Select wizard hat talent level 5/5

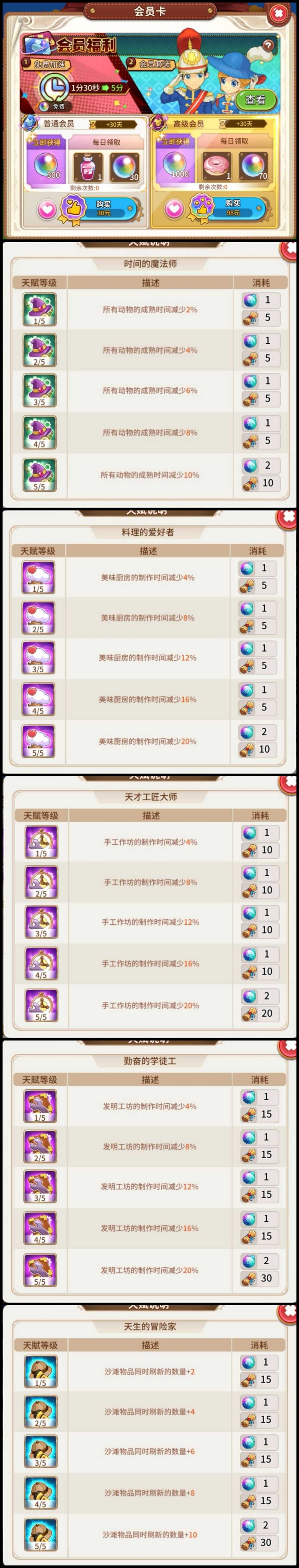(x=40, y=474)
